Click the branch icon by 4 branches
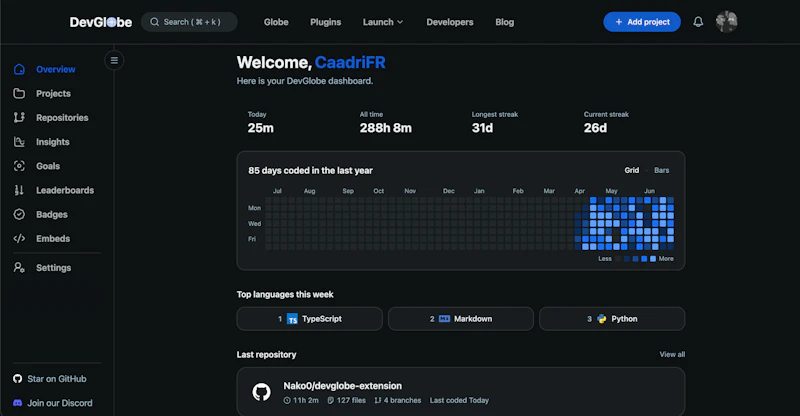 click(378, 400)
